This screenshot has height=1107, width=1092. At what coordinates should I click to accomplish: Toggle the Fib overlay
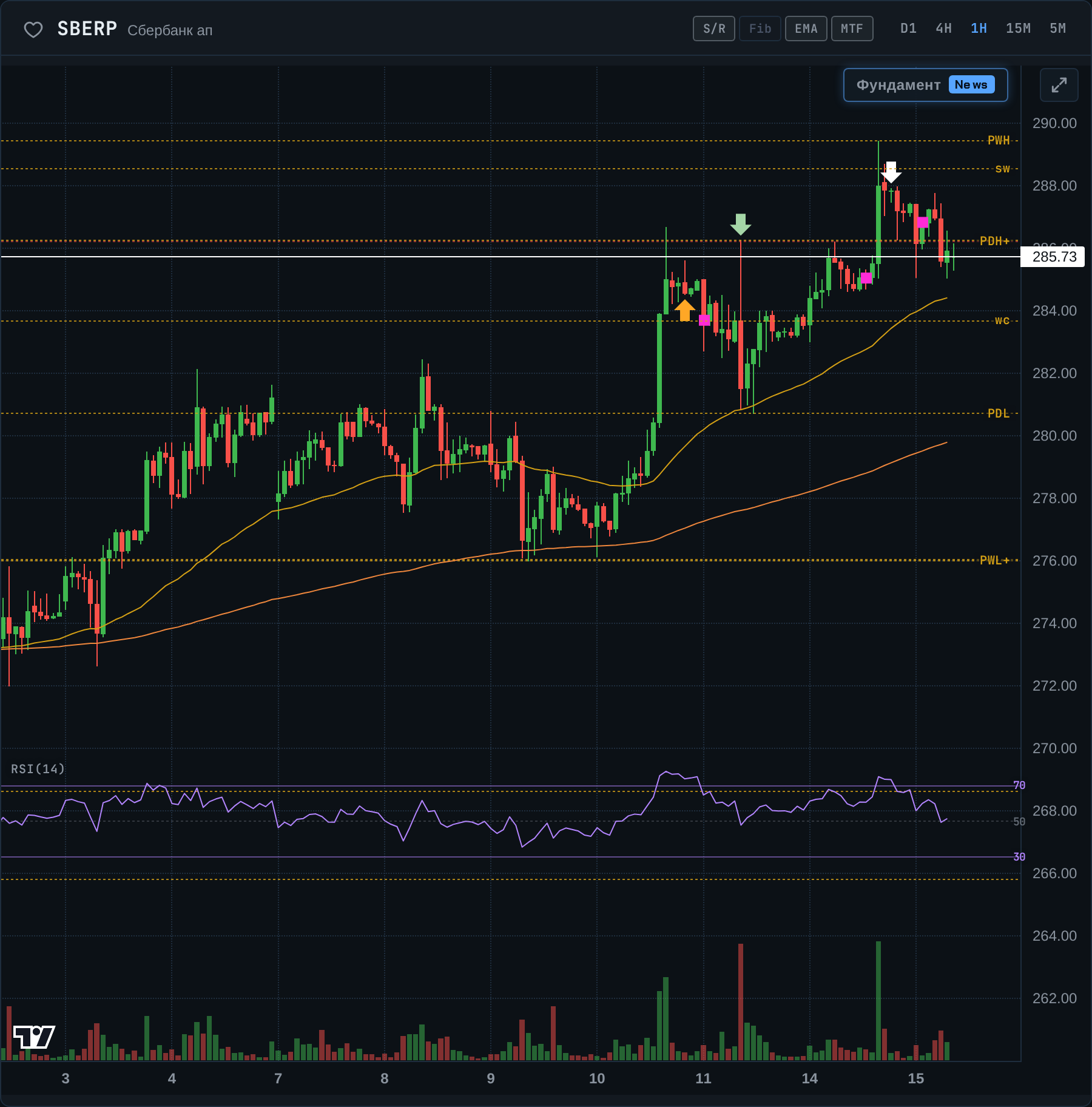click(760, 29)
